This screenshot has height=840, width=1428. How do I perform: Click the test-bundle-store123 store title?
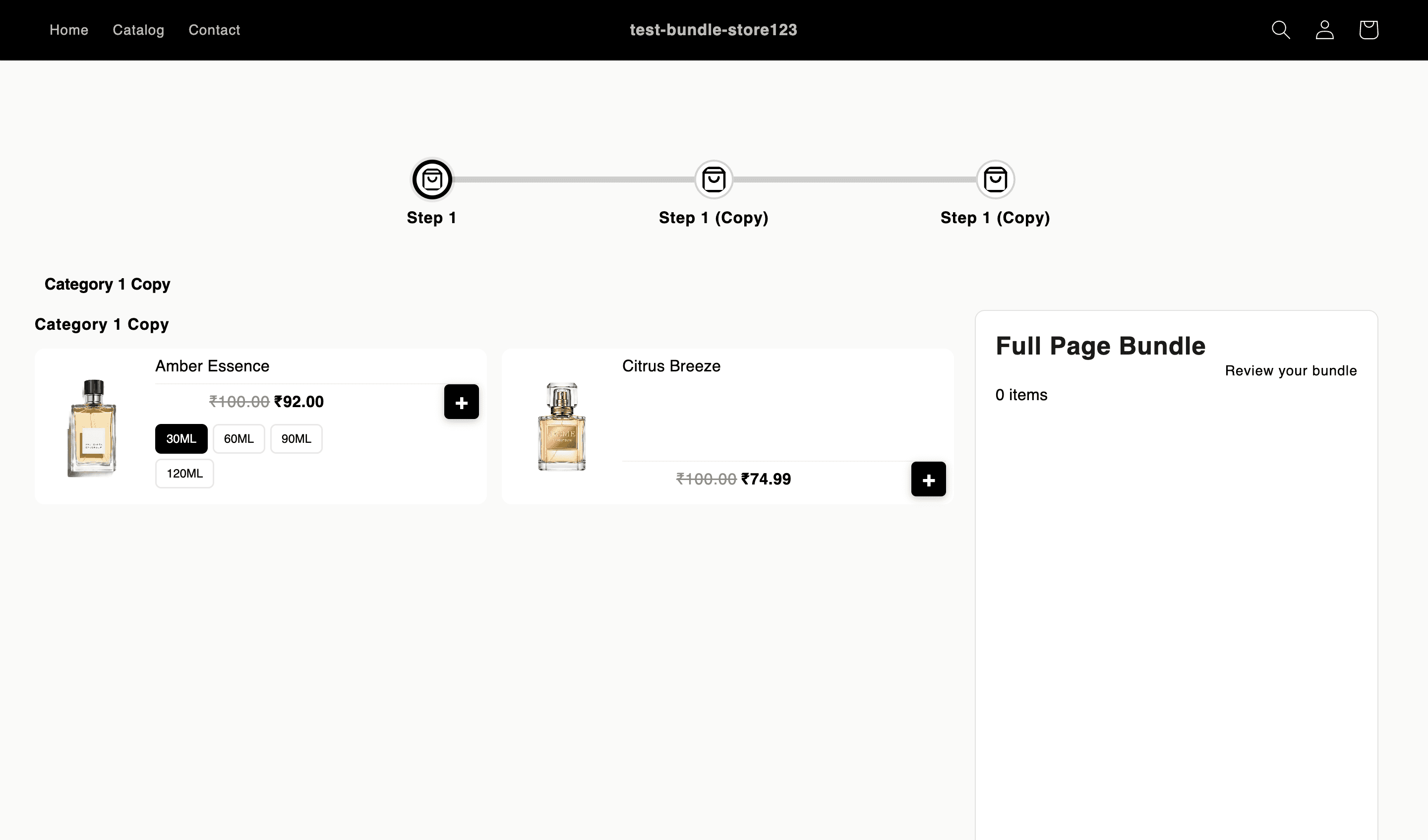[x=714, y=30]
